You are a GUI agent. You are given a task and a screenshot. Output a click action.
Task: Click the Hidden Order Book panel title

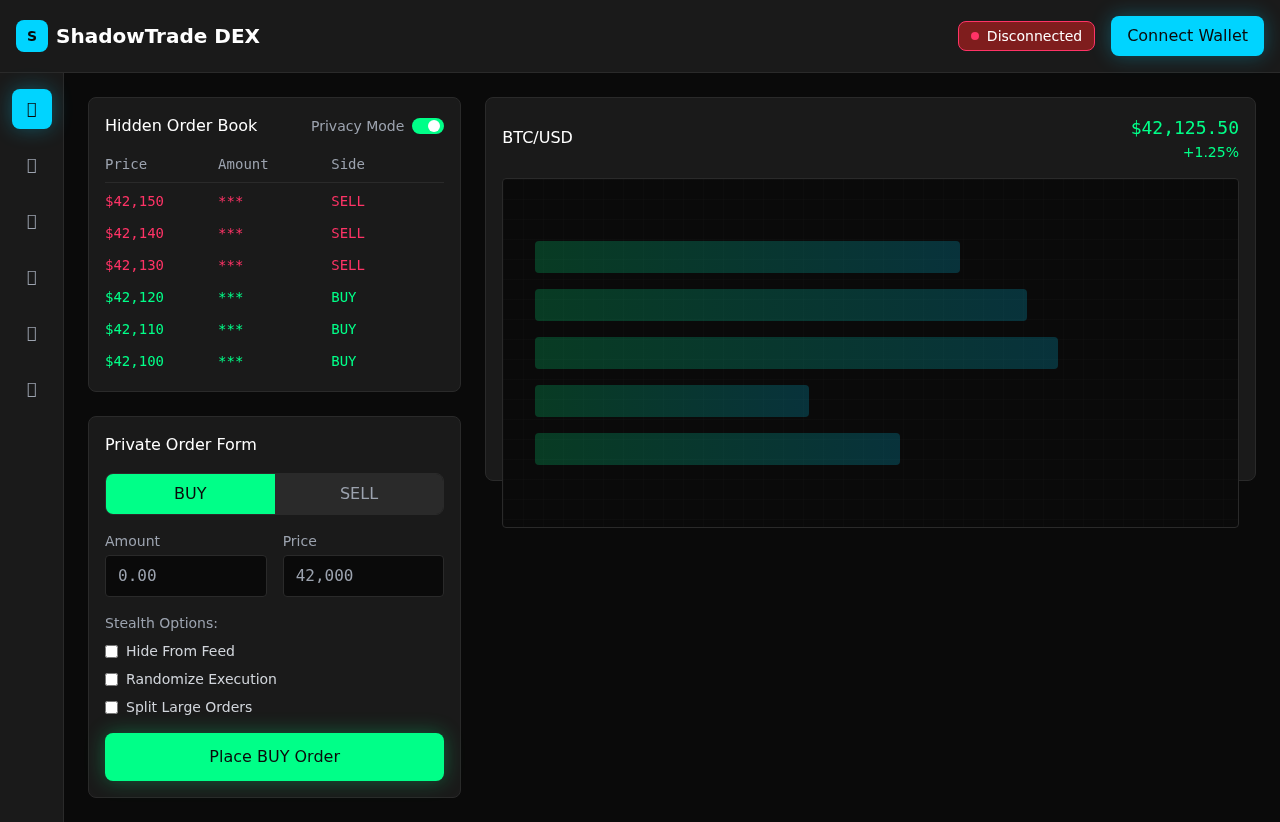tap(181, 126)
